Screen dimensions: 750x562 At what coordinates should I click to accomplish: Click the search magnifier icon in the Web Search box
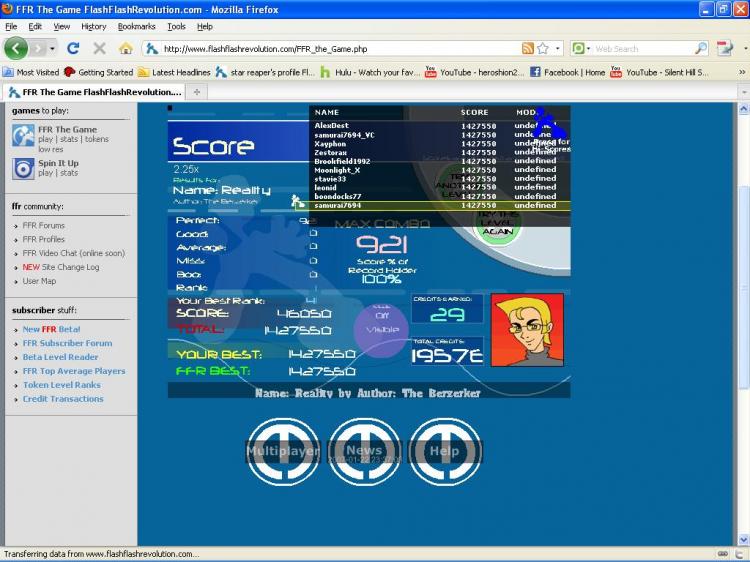pyautogui.click(x=701, y=48)
